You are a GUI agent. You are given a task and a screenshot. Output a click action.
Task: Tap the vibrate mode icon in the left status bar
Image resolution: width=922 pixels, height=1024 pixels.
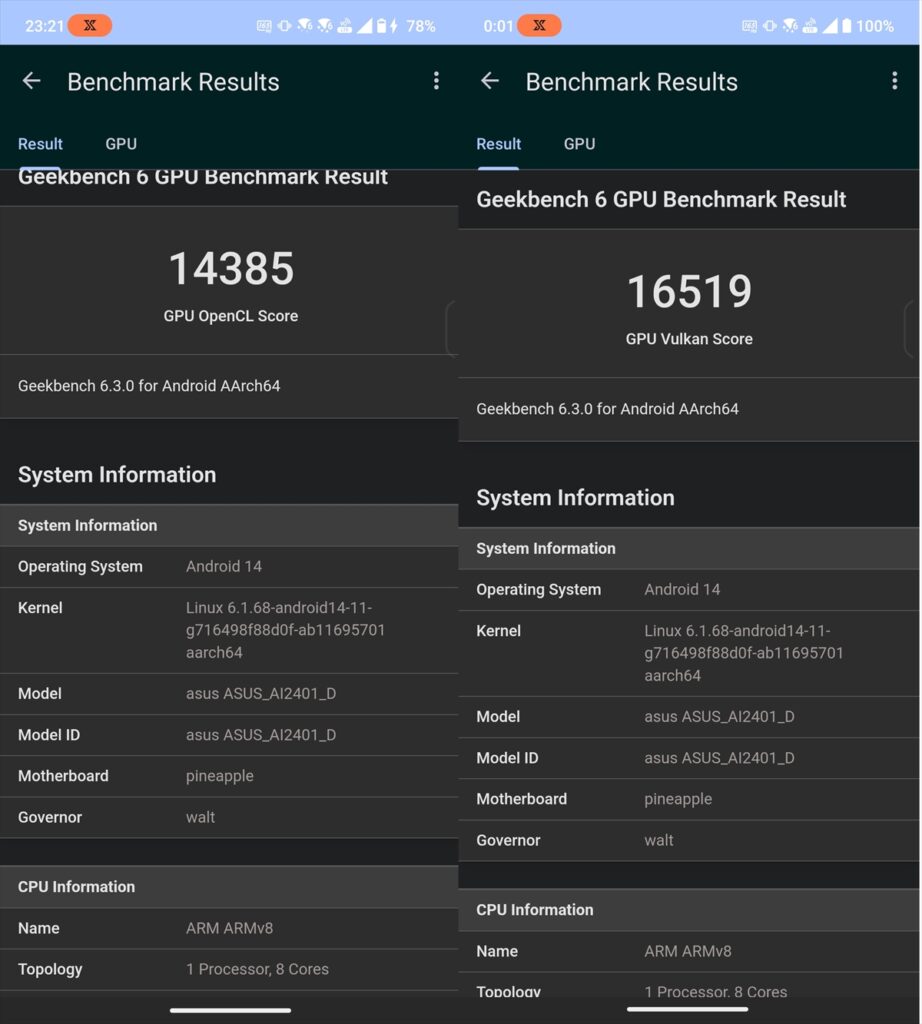pyautogui.click(x=285, y=26)
